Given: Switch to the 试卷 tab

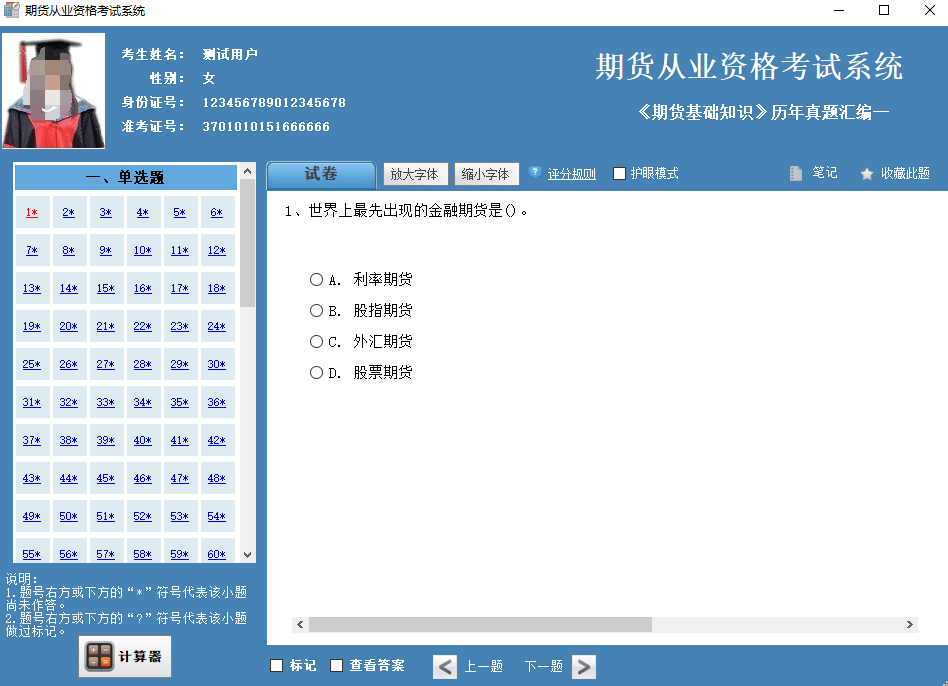Looking at the screenshot, I should point(321,175).
